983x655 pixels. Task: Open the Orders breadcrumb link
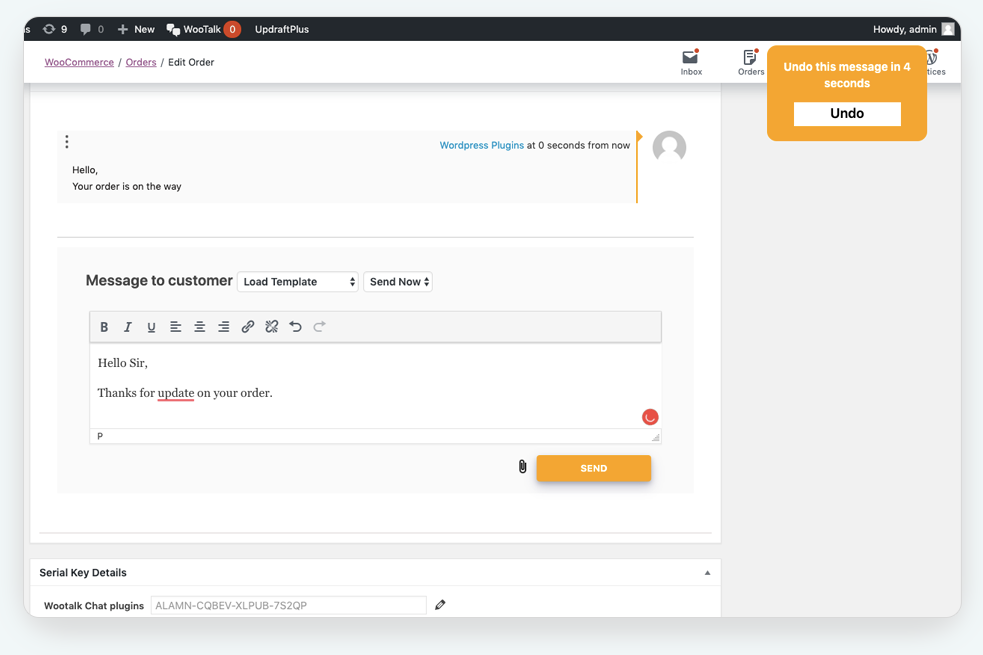coord(140,61)
